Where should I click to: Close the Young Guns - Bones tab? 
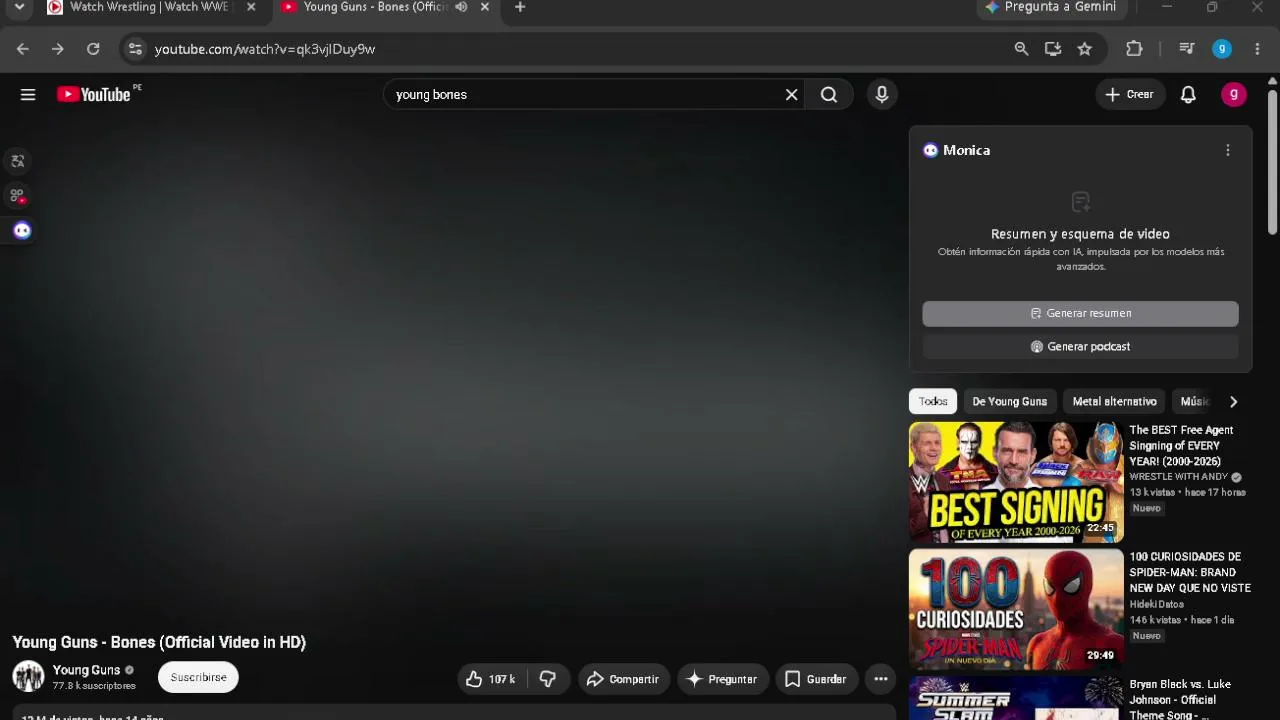(485, 7)
